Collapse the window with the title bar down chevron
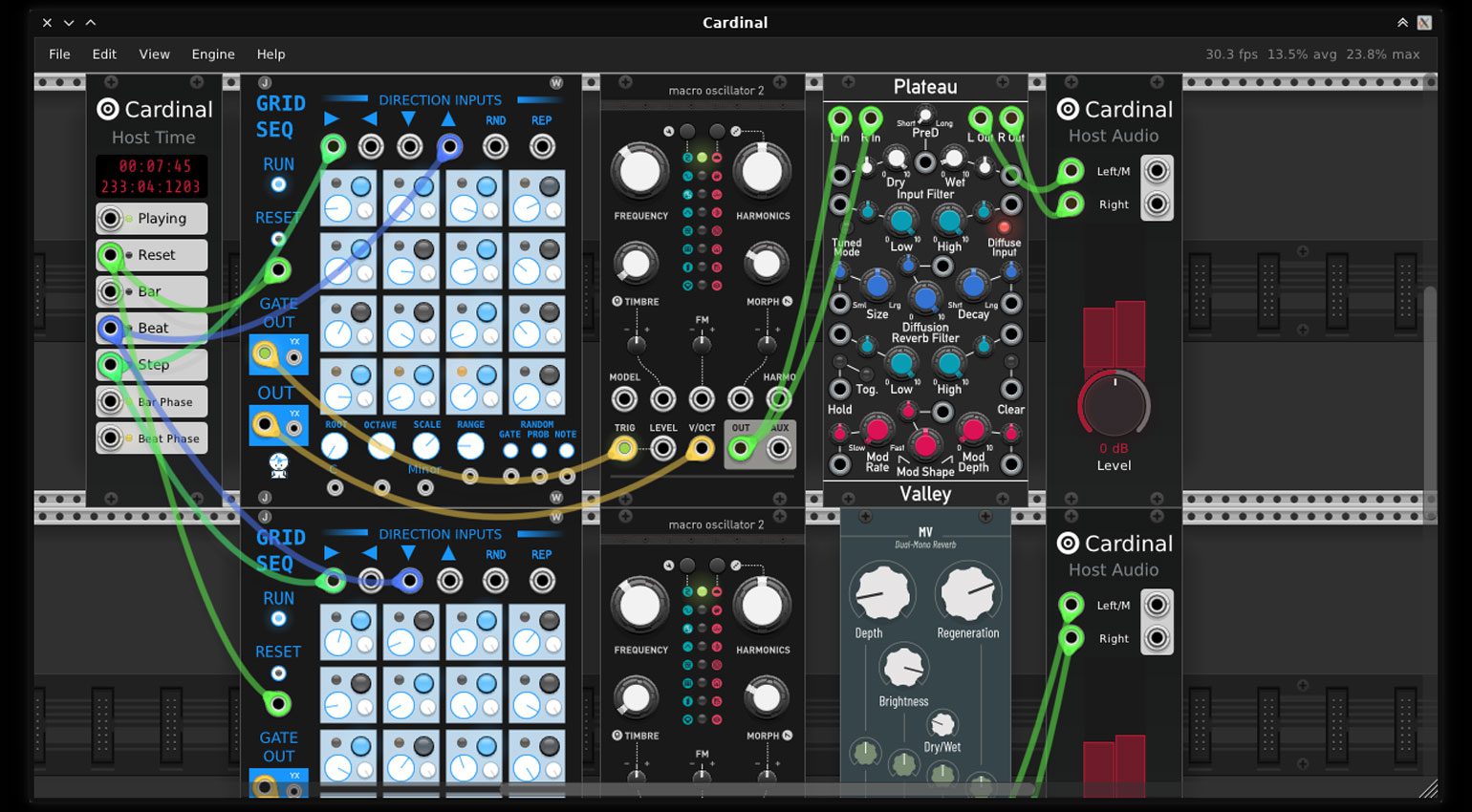The image size is (1472, 812). 68,22
